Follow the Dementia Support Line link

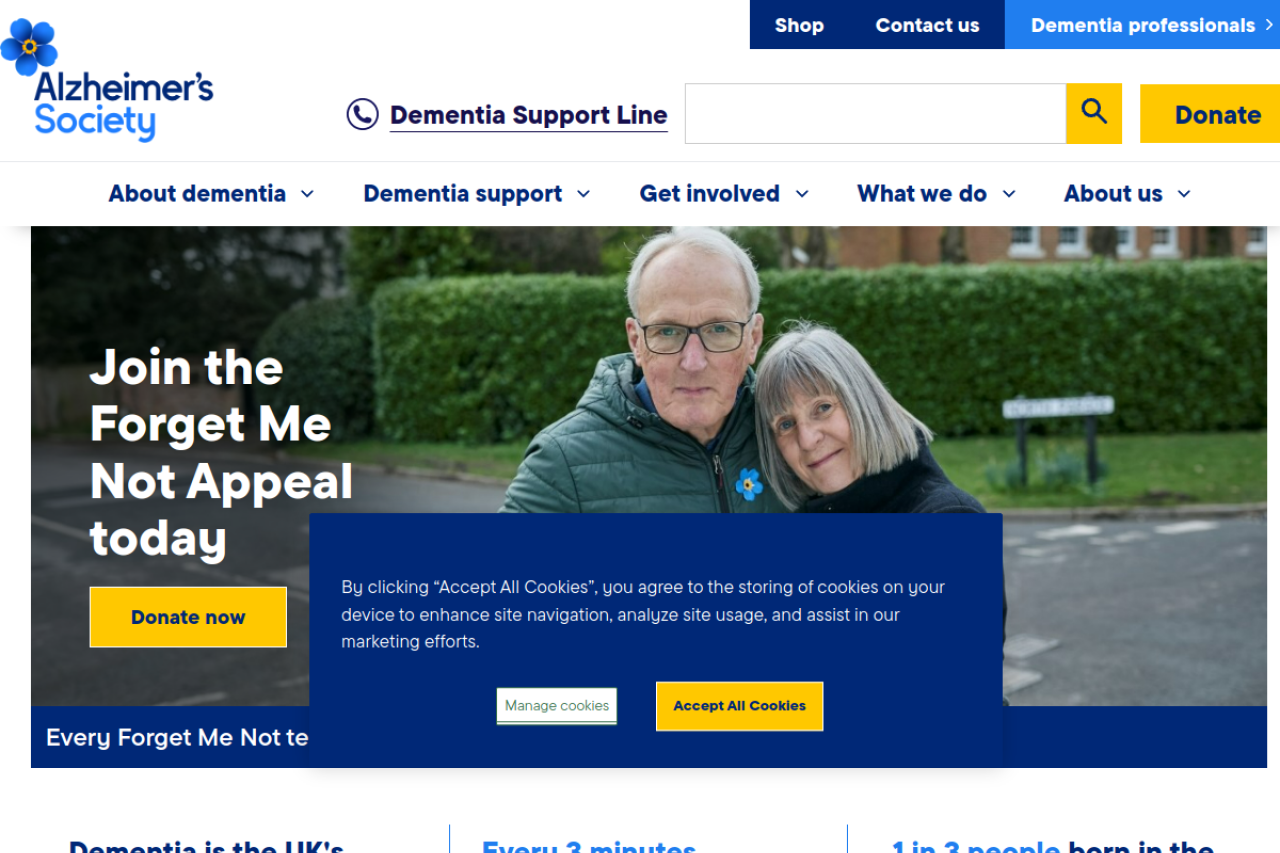528,115
